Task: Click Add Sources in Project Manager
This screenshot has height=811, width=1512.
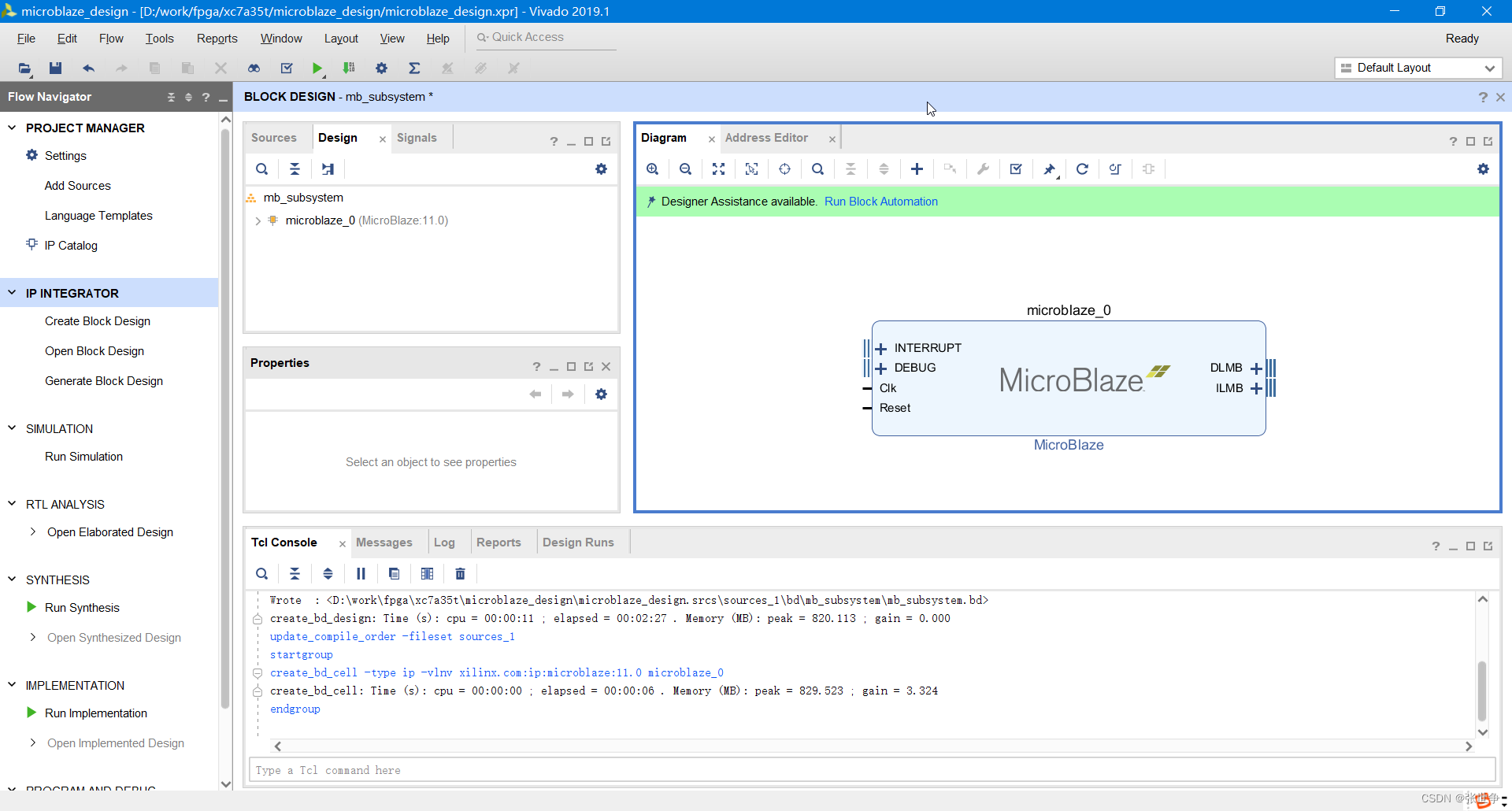Action: click(78, 186)
